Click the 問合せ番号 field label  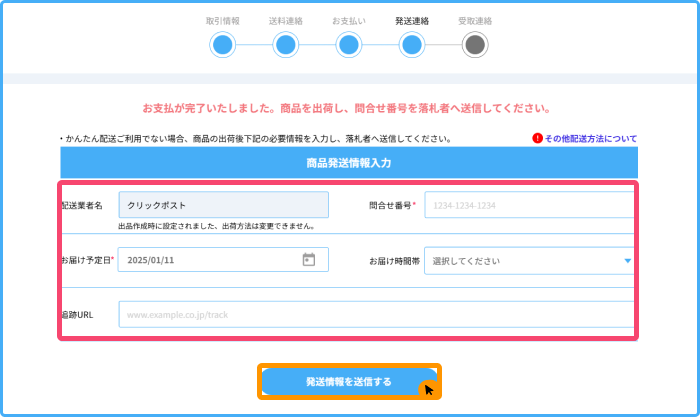392,205
